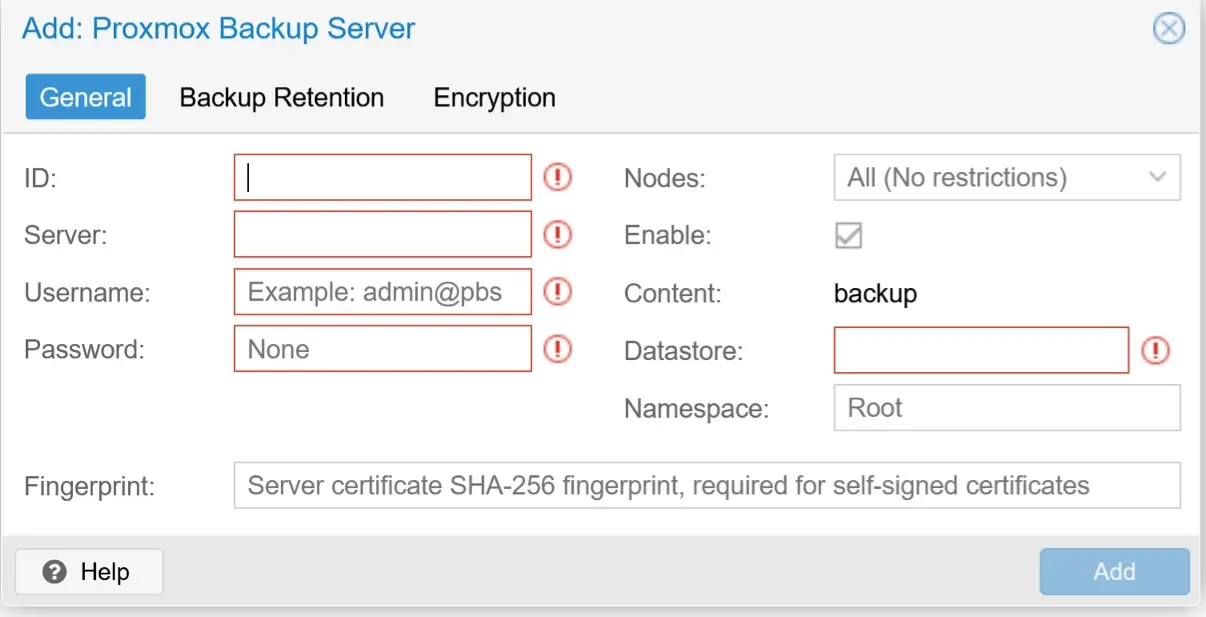Focus the ID input field
Image resolution: width=1206 pixels, height=617 pixels.
tap(383, 178)
